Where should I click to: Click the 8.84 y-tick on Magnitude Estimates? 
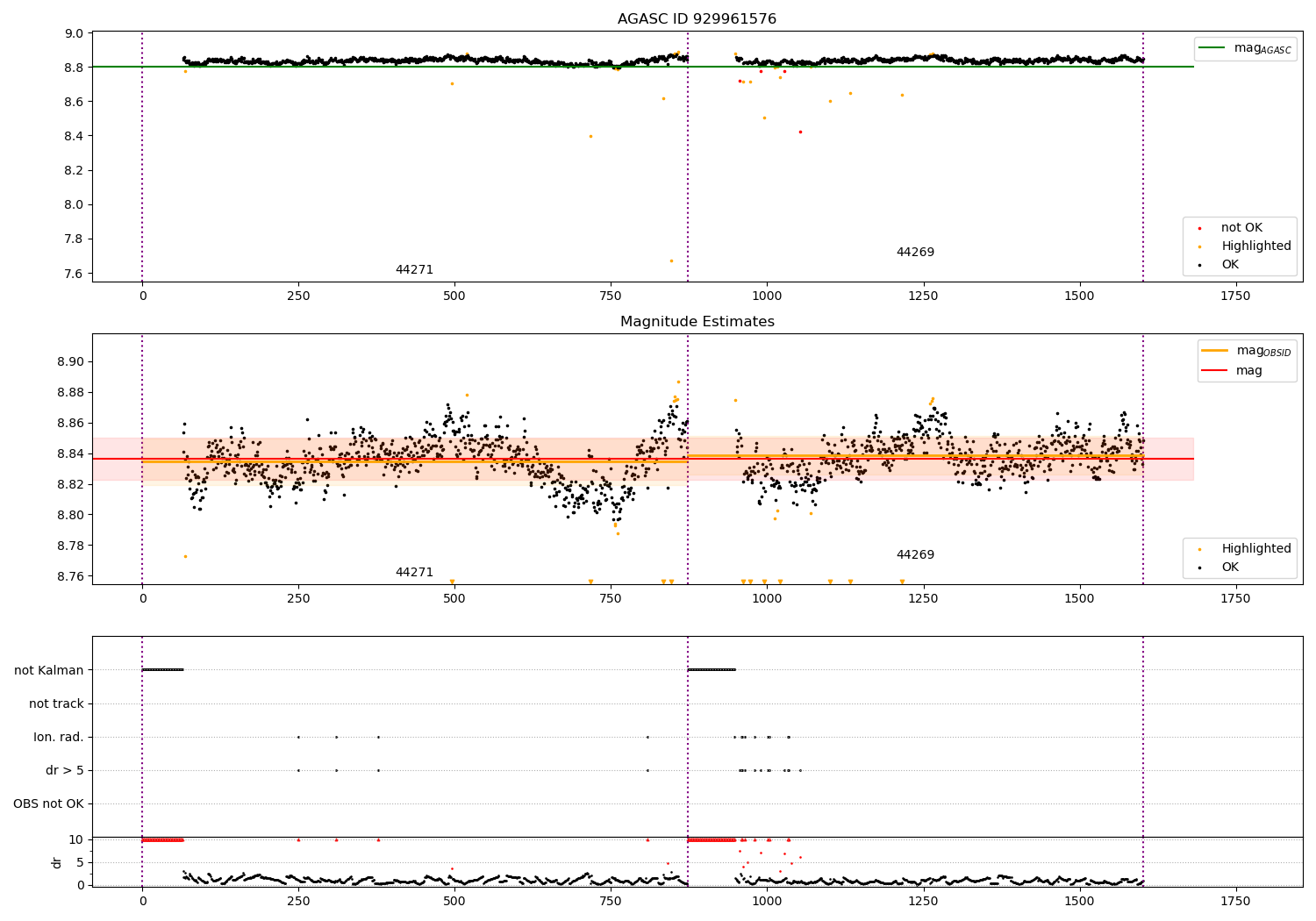(x=70, y=453)
